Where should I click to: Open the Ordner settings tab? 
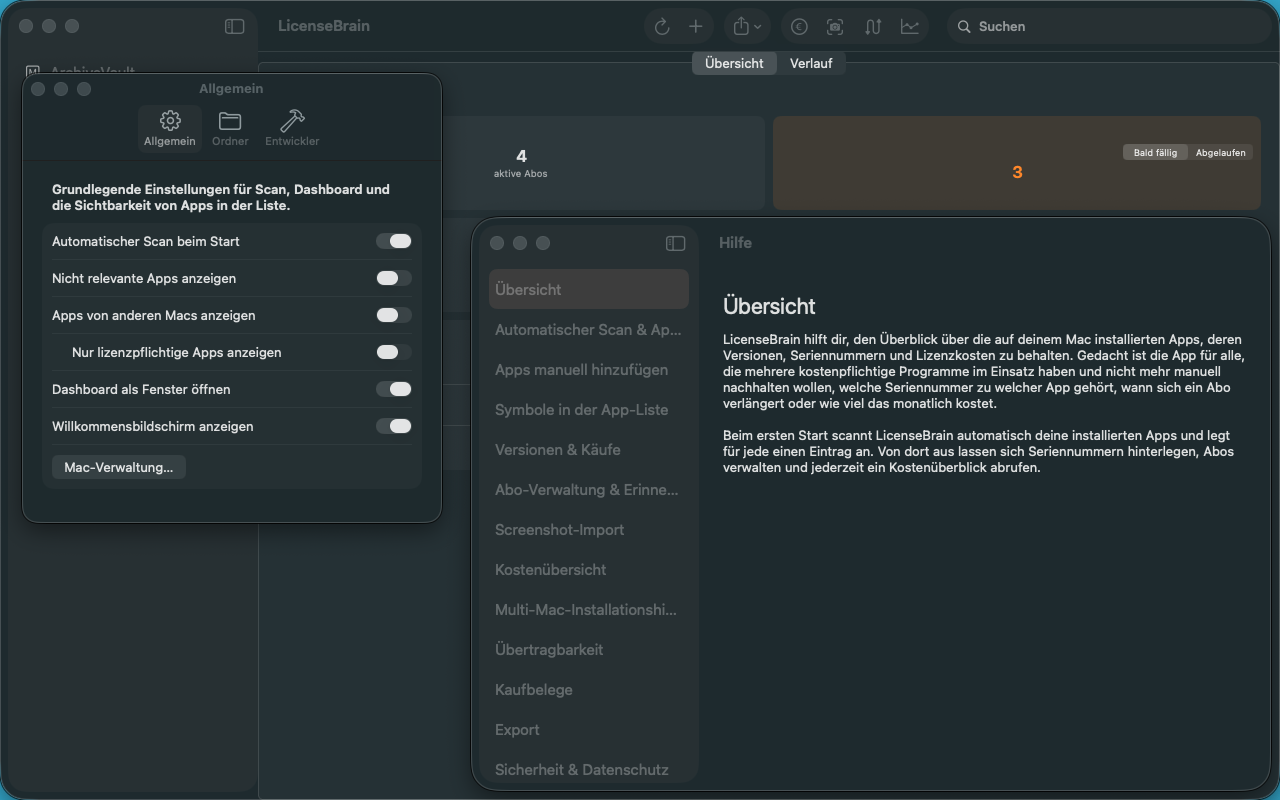pyautogui.click(x=230, y=129)
